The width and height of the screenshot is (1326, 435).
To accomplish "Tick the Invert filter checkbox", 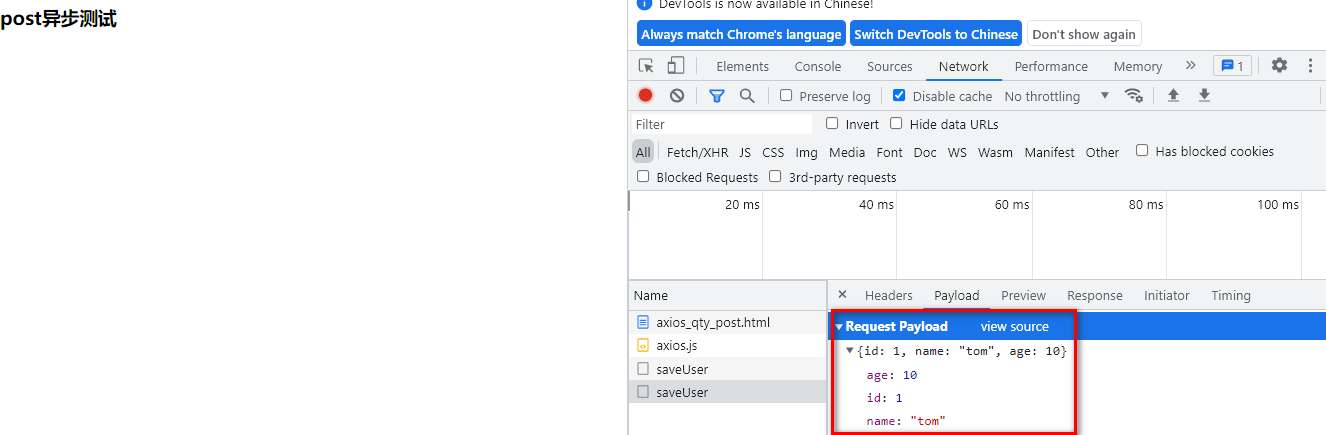I will (832, 124).
